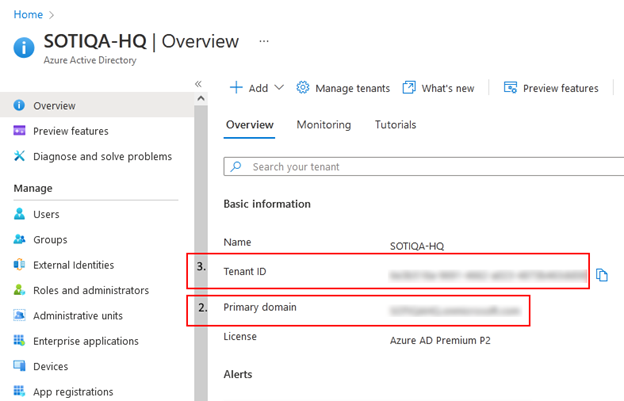This screenshot has height=401, width=624.
Task: Open Manage tenants
Action: [x=352, y=88]
